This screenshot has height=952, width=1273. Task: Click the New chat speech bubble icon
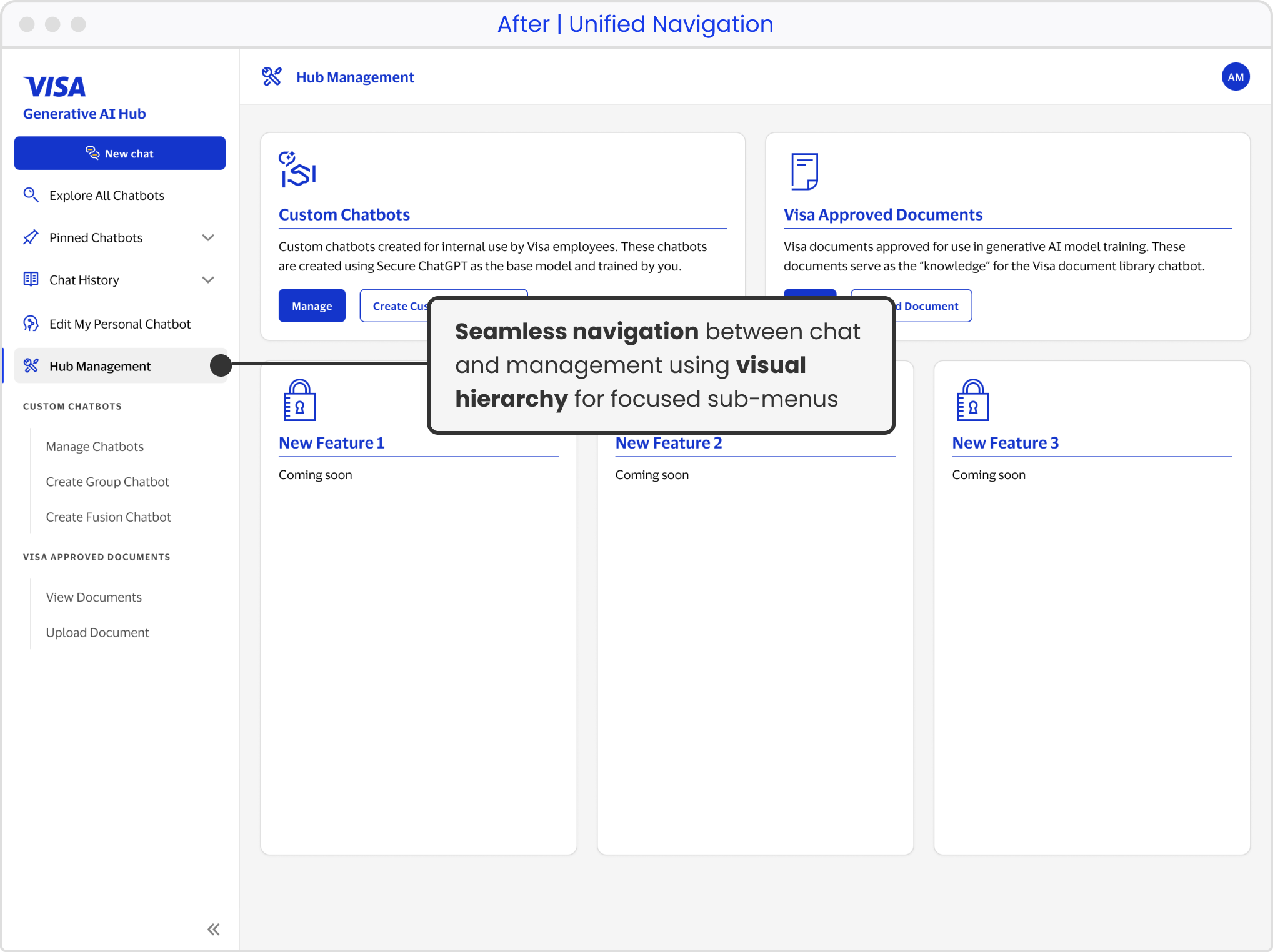coord(92,152)
